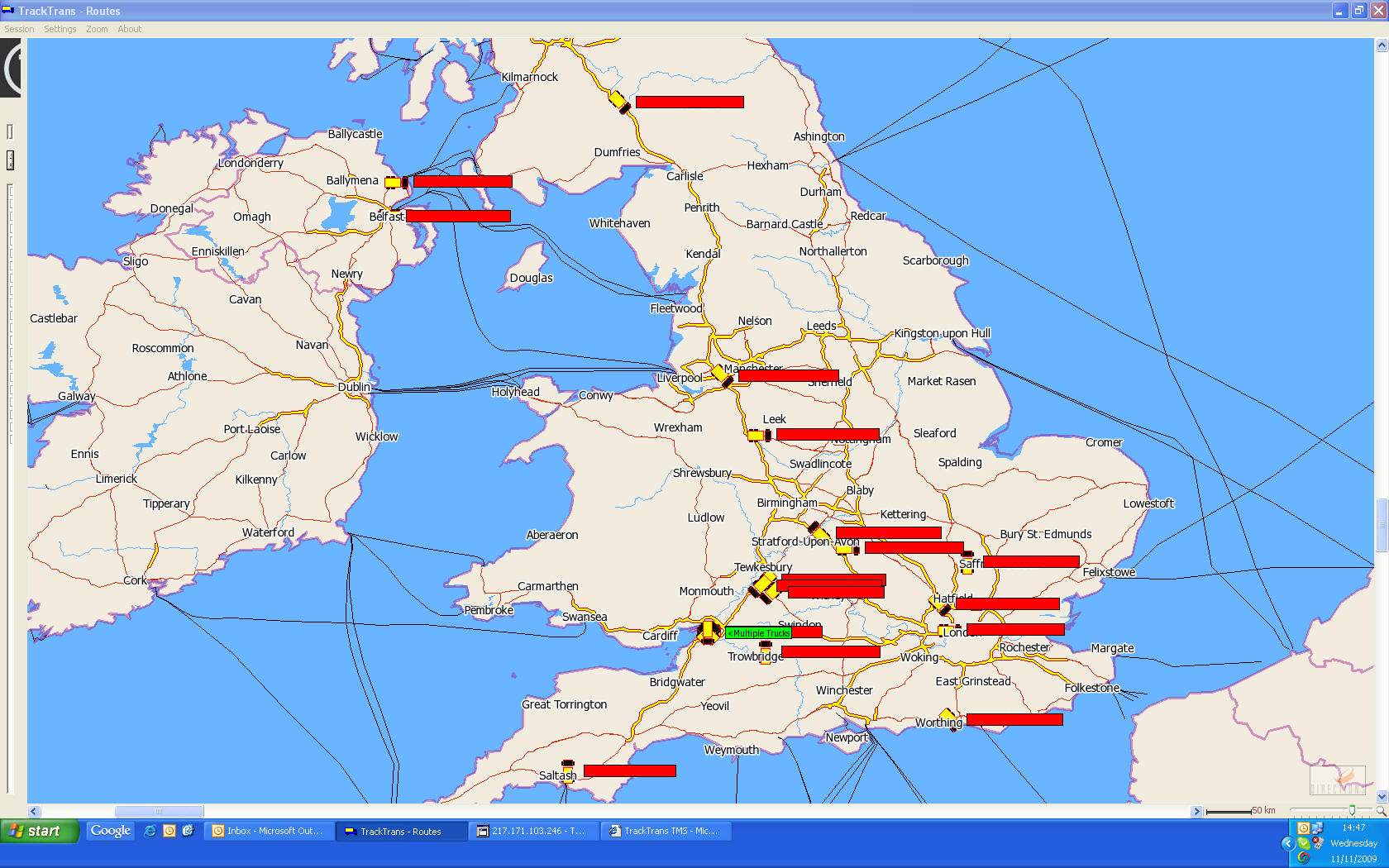Image resolution: width=1389 pixels, height=868 pixels.
Task: Select the truck cluster near Cardiff
Action: tap(708, 631)
